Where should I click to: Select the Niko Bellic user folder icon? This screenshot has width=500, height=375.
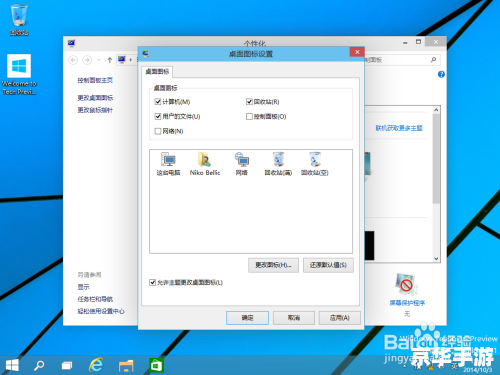205,163
